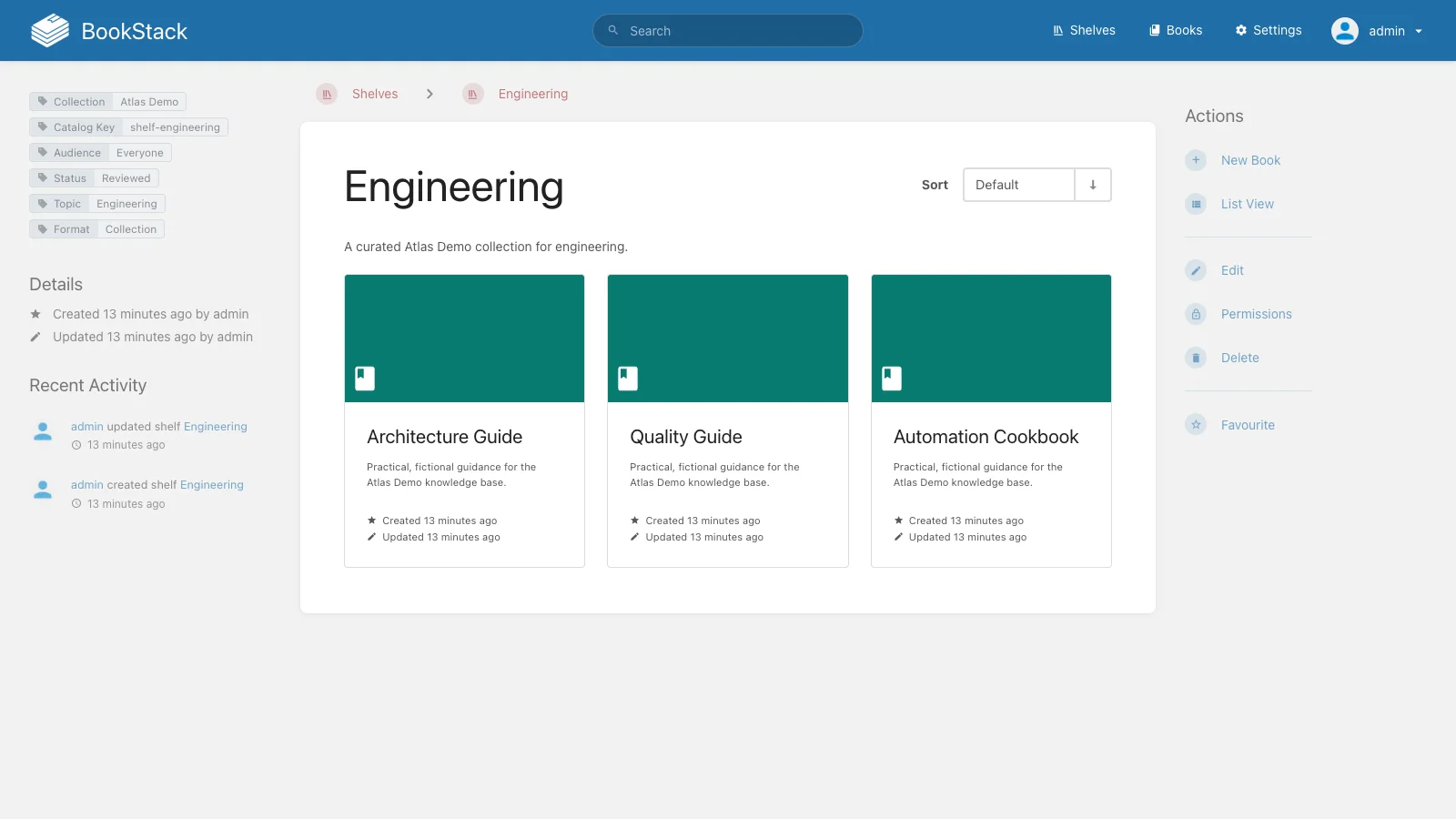Click the BookStack logo icon
The height and width of the screenshot is (819, 1456).
point(50,31)
